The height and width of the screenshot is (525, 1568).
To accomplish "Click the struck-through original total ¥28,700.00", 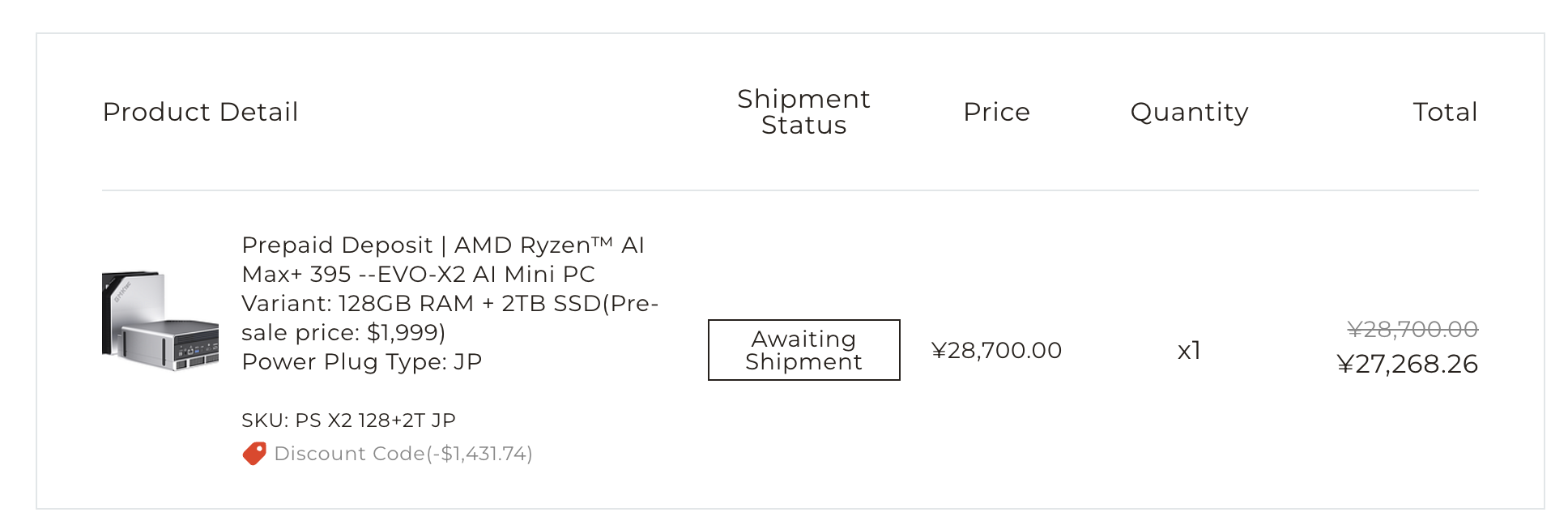I will click(x=1413, y=329).
